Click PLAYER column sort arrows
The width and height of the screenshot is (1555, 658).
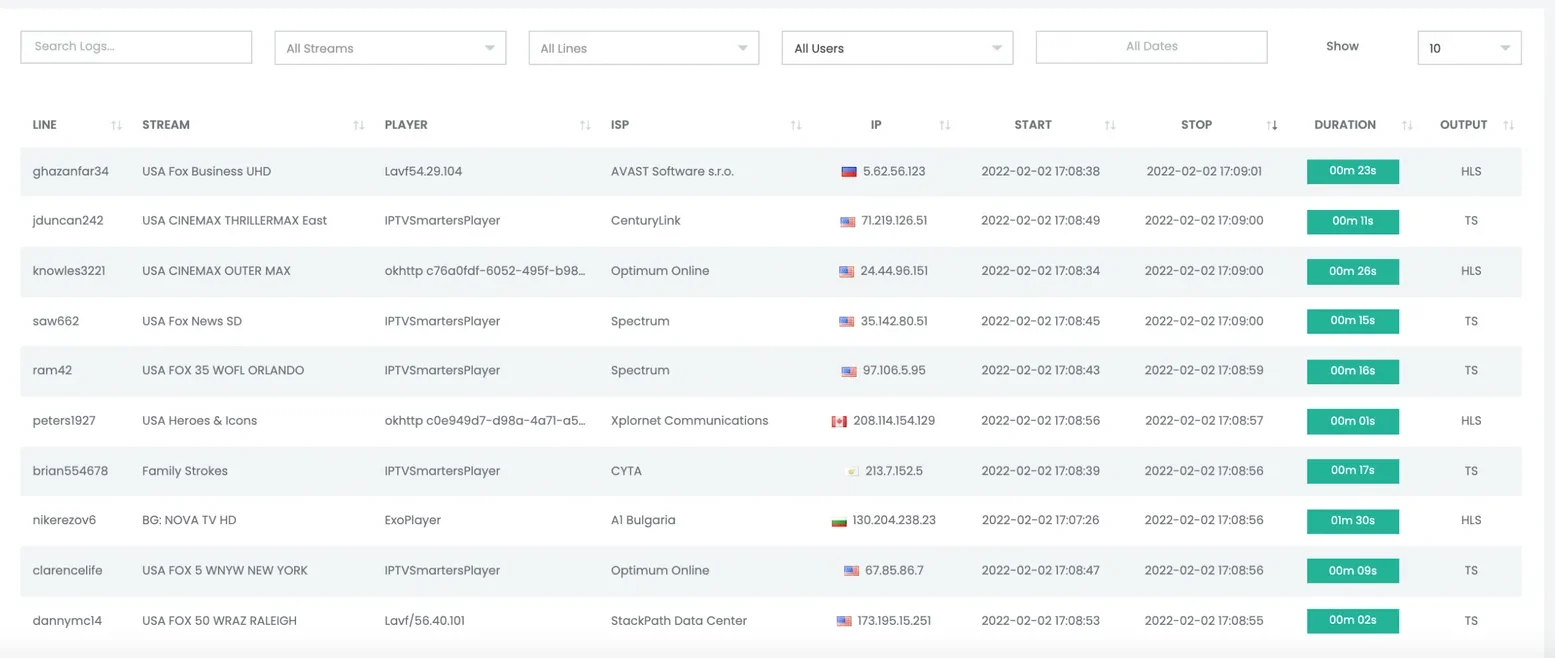[x=585, y=125]
